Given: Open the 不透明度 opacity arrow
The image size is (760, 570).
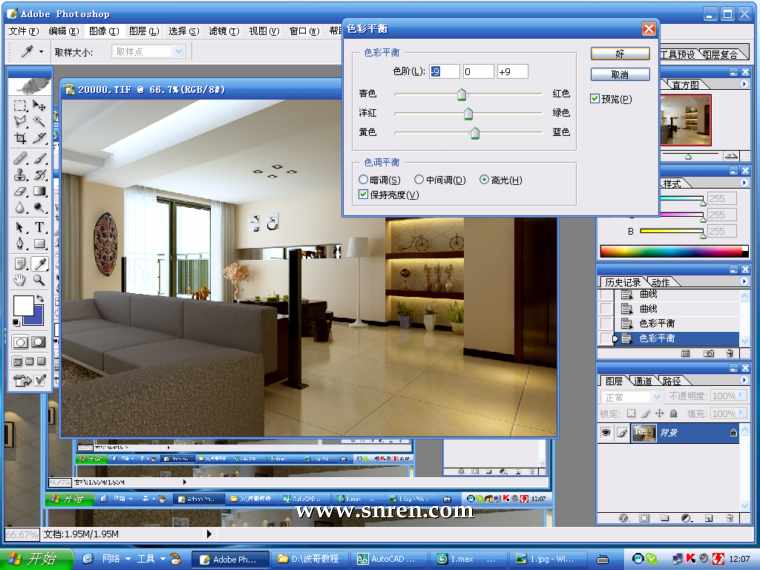Looking at the screenshot, I should click(742, 396).
